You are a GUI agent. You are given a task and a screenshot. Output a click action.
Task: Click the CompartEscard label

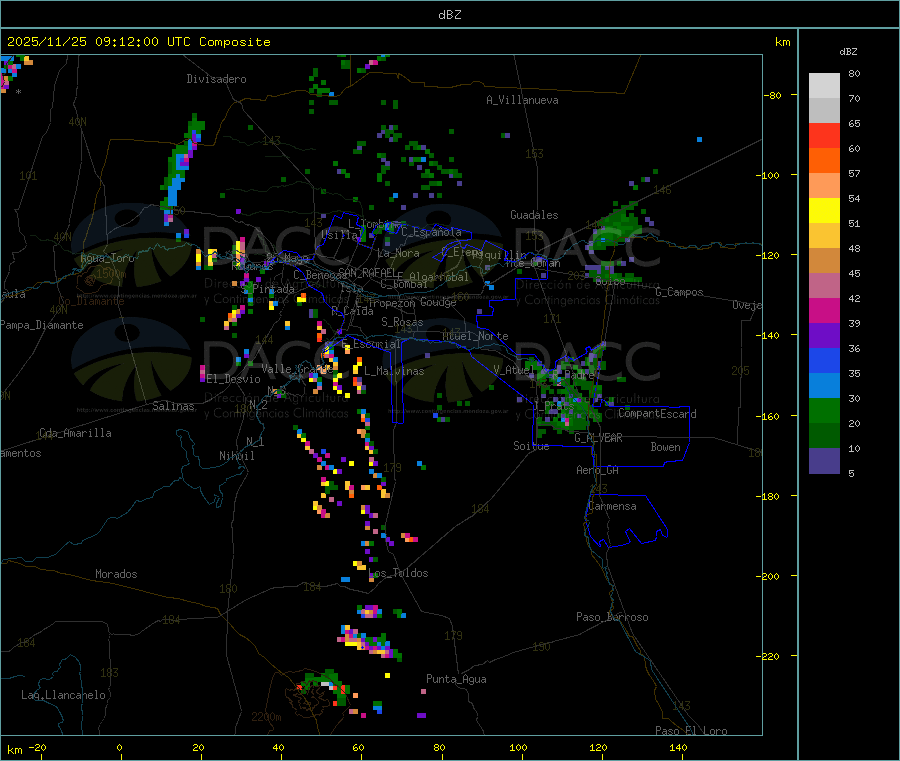[x=657, y=413]
